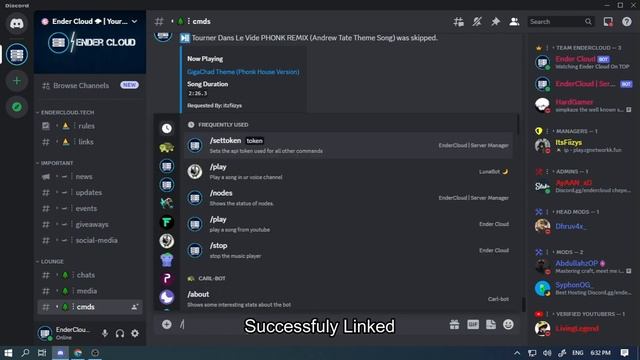Open Explore Discoverable Servers compass
The image size is (640, 360).
[x=17, y=107]
